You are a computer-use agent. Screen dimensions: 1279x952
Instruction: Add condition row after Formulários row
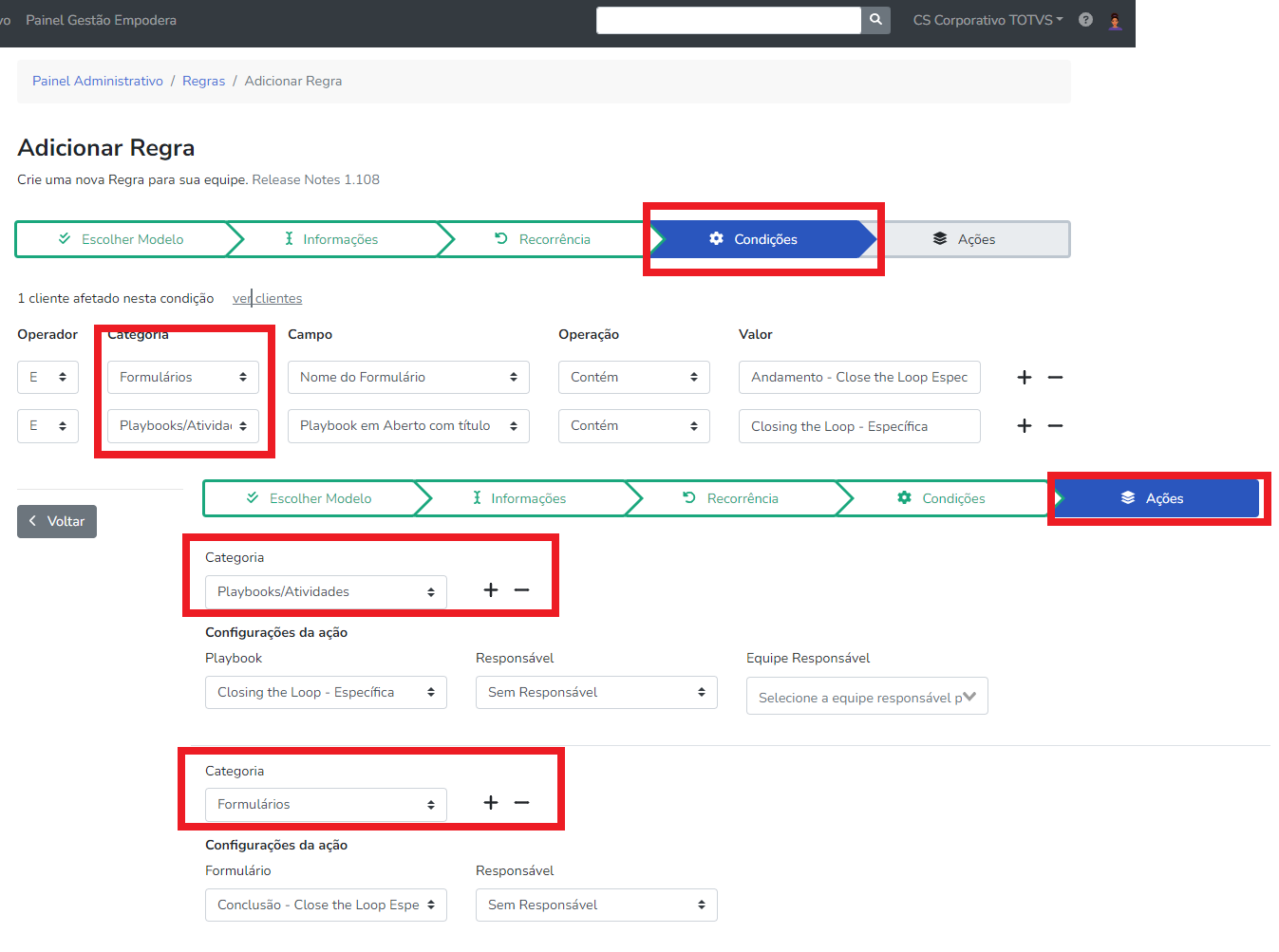click(1025, 378)
